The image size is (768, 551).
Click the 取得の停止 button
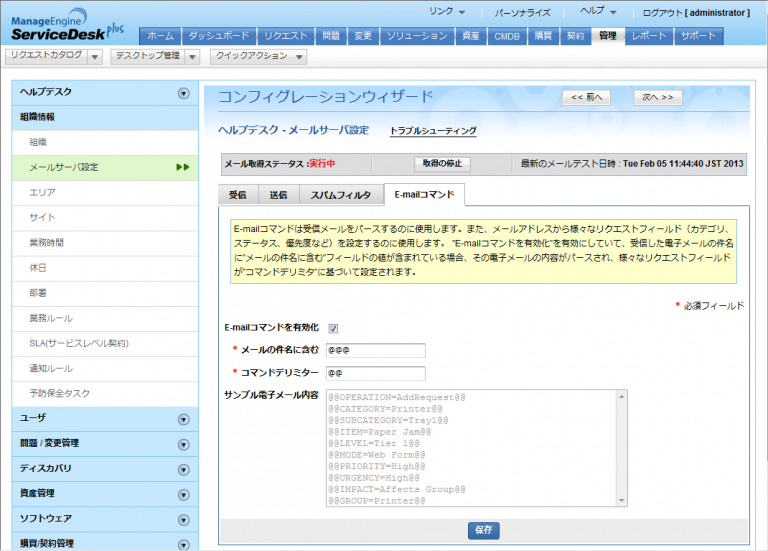click(x=441, y=163)
